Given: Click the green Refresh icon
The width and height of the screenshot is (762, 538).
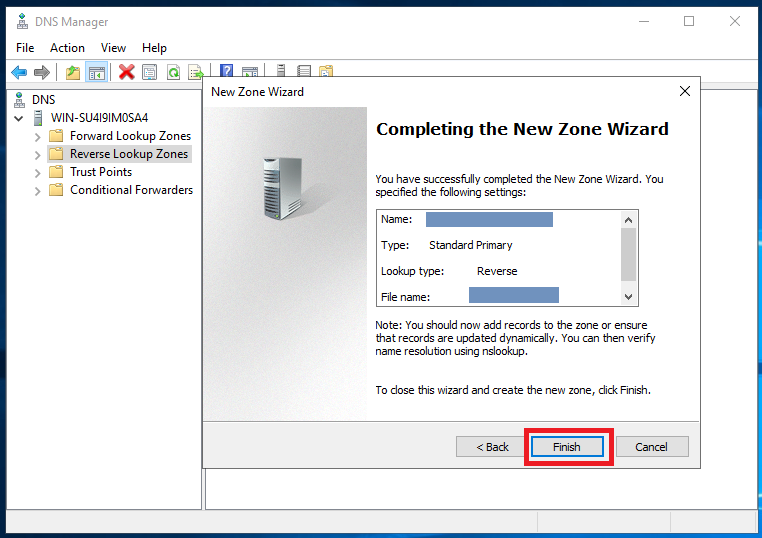Looking at the screenshot, I should coord(173,72).
